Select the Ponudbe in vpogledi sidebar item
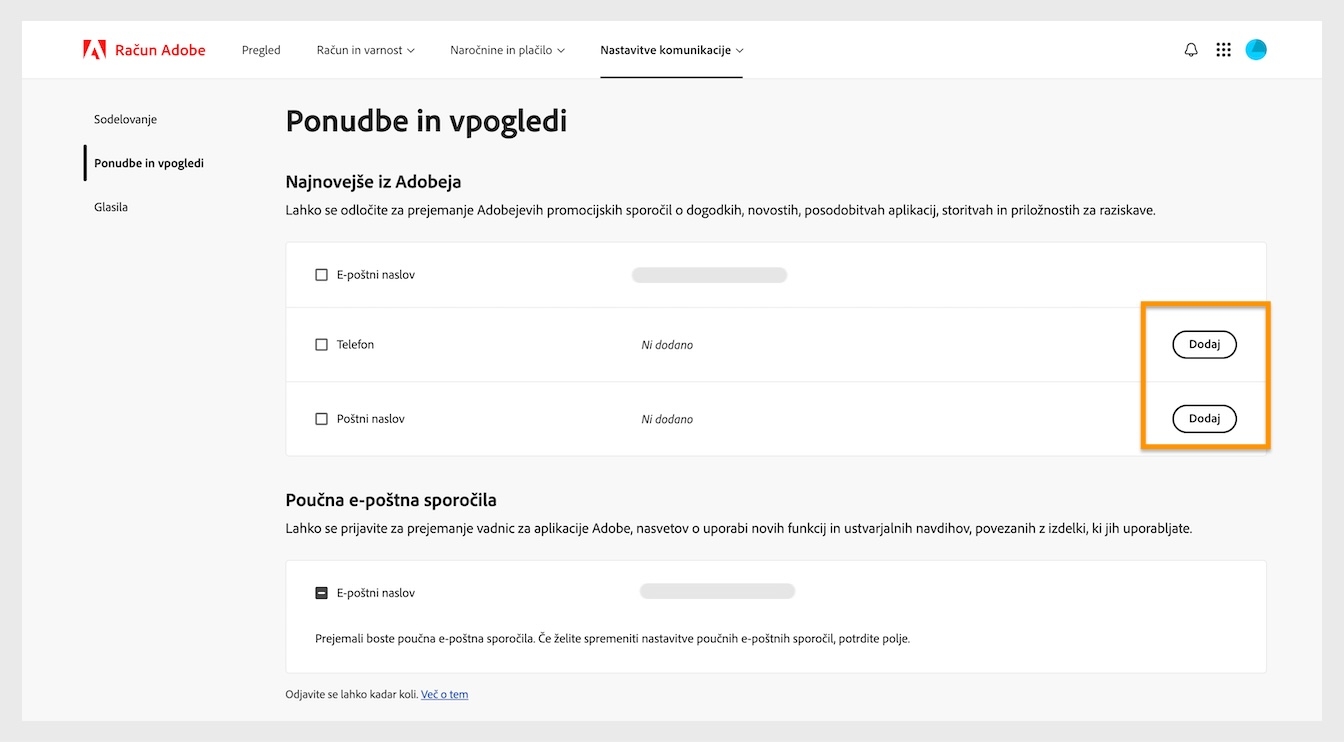This screenshot has width=1344, height=742. click(148, 163)
